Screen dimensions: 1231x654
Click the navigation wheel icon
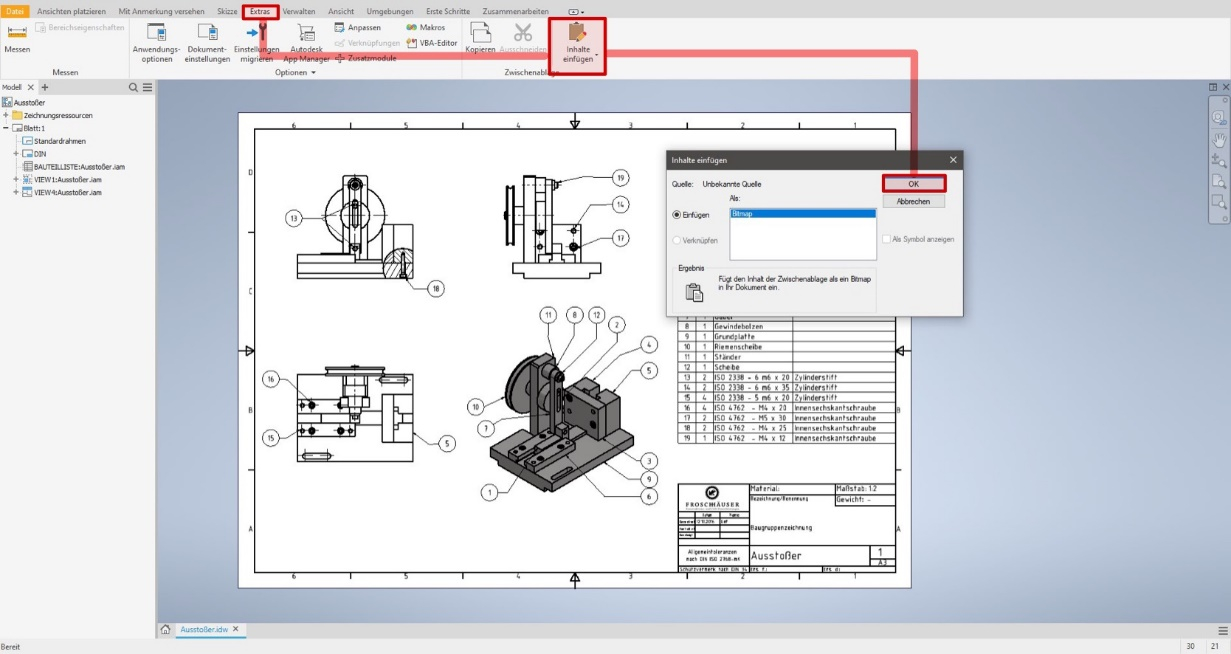pos(1218,117)
